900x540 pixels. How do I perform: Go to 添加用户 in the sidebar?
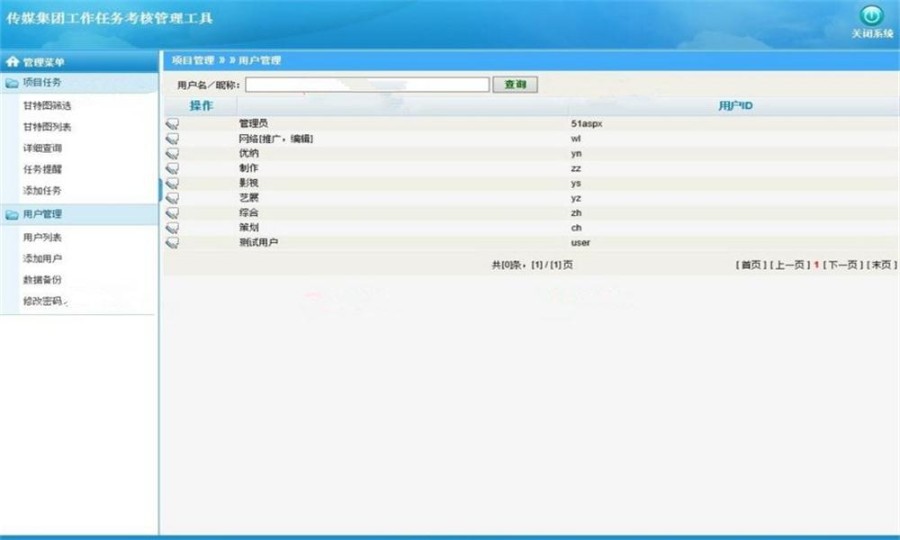coord(43,258)
